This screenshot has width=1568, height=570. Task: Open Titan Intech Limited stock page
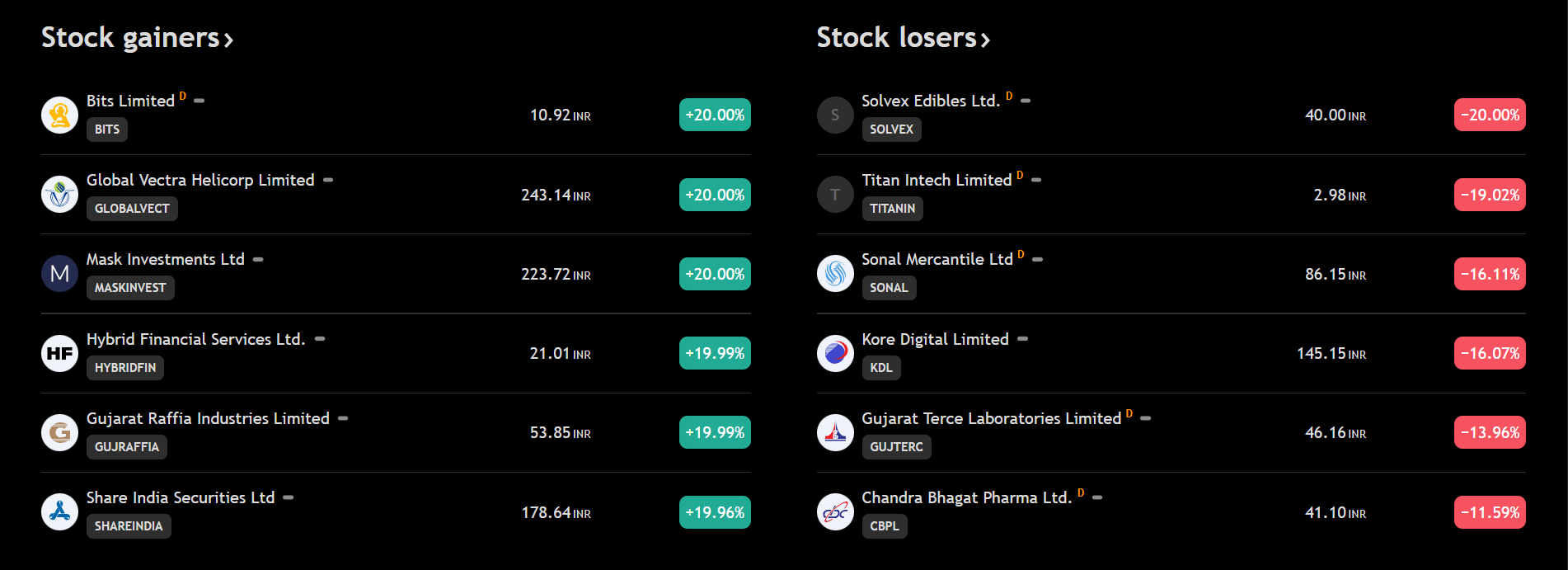point(937,180)
